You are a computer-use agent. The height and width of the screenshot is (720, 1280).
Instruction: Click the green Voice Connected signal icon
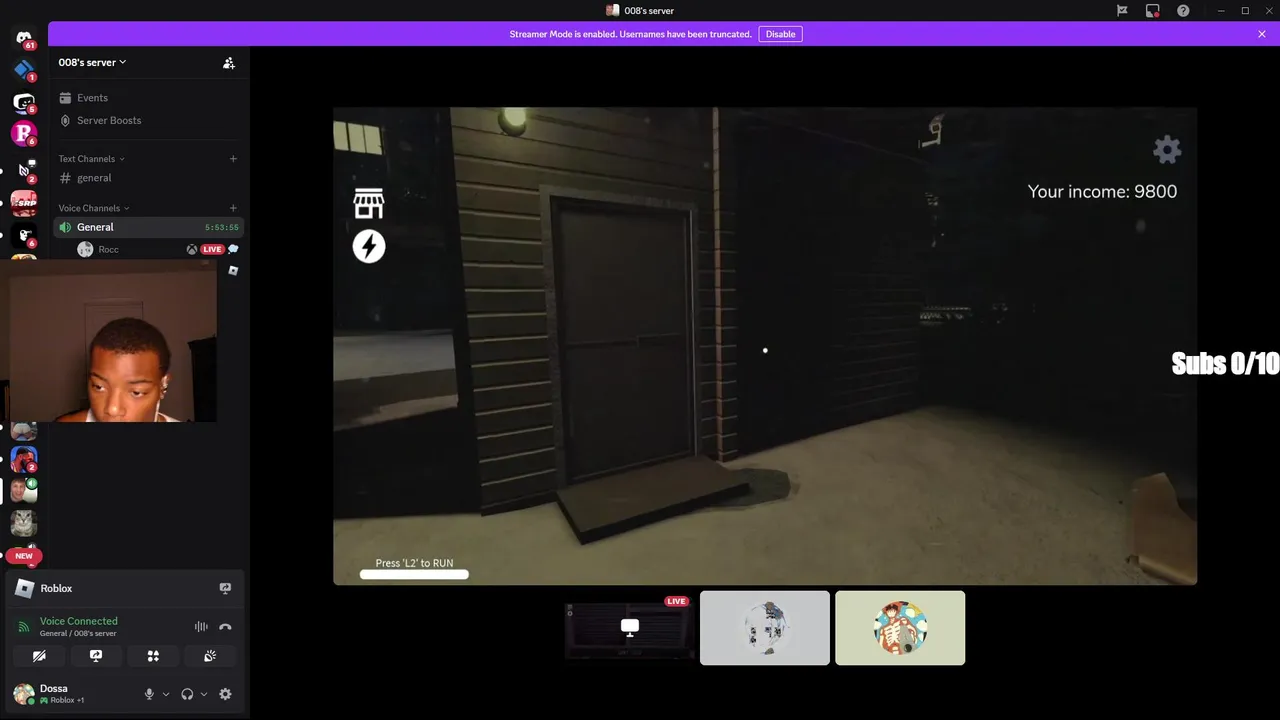[24, 627]
